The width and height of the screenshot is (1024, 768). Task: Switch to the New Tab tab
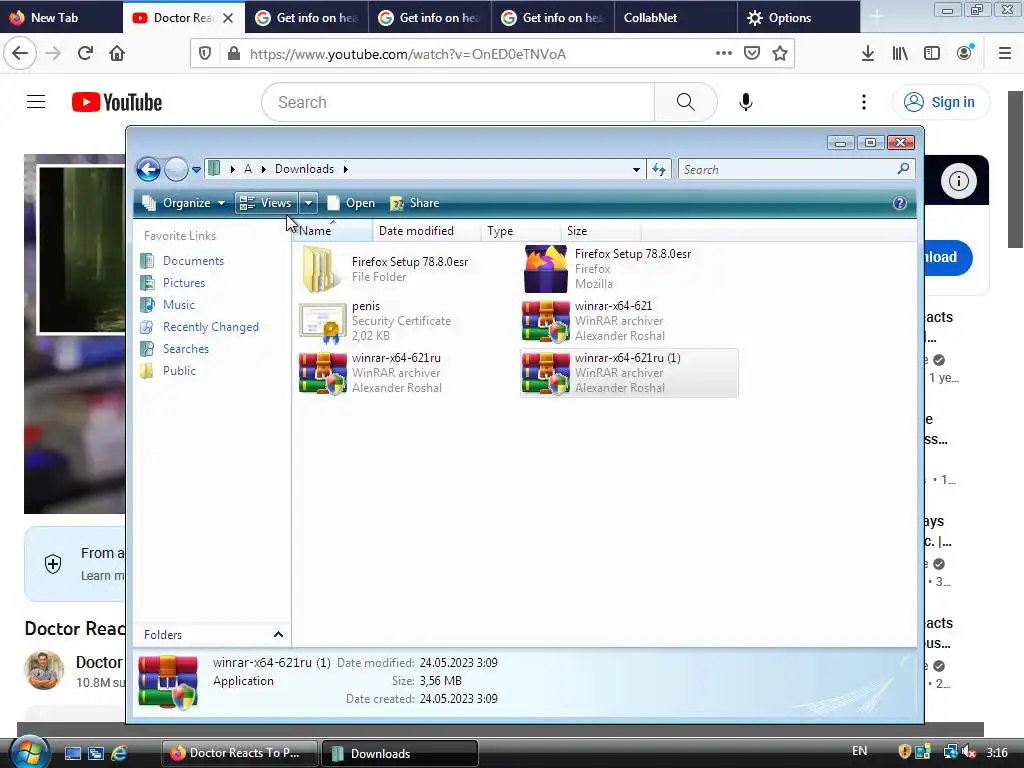tap(61, 18)
